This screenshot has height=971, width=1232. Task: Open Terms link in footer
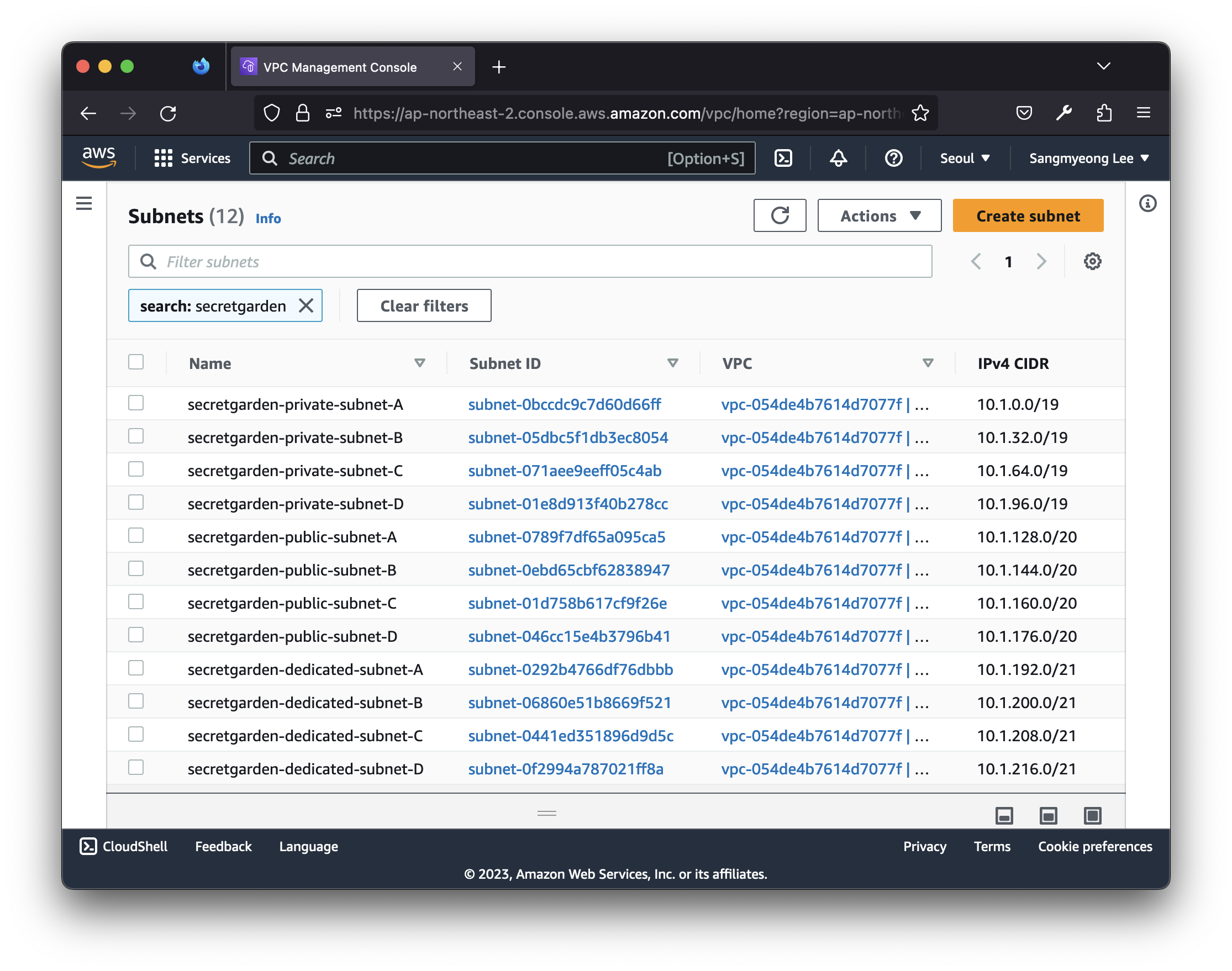click(992, 847)
